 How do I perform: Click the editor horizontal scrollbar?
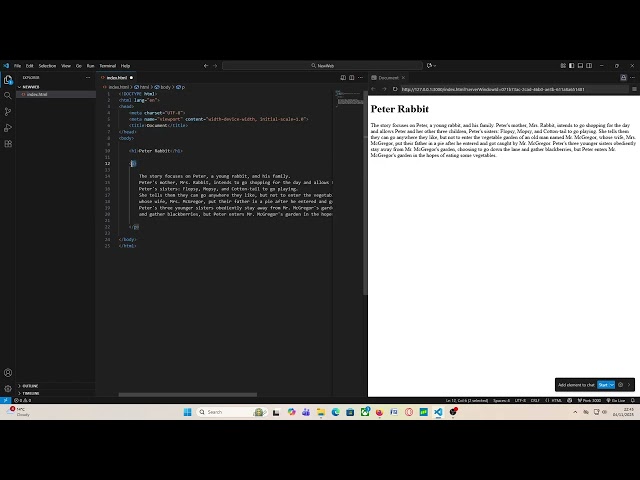click(x=188, y=395)
